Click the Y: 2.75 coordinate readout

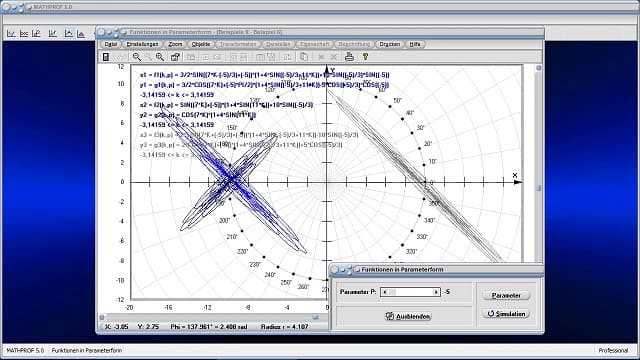tap(148, 327)
